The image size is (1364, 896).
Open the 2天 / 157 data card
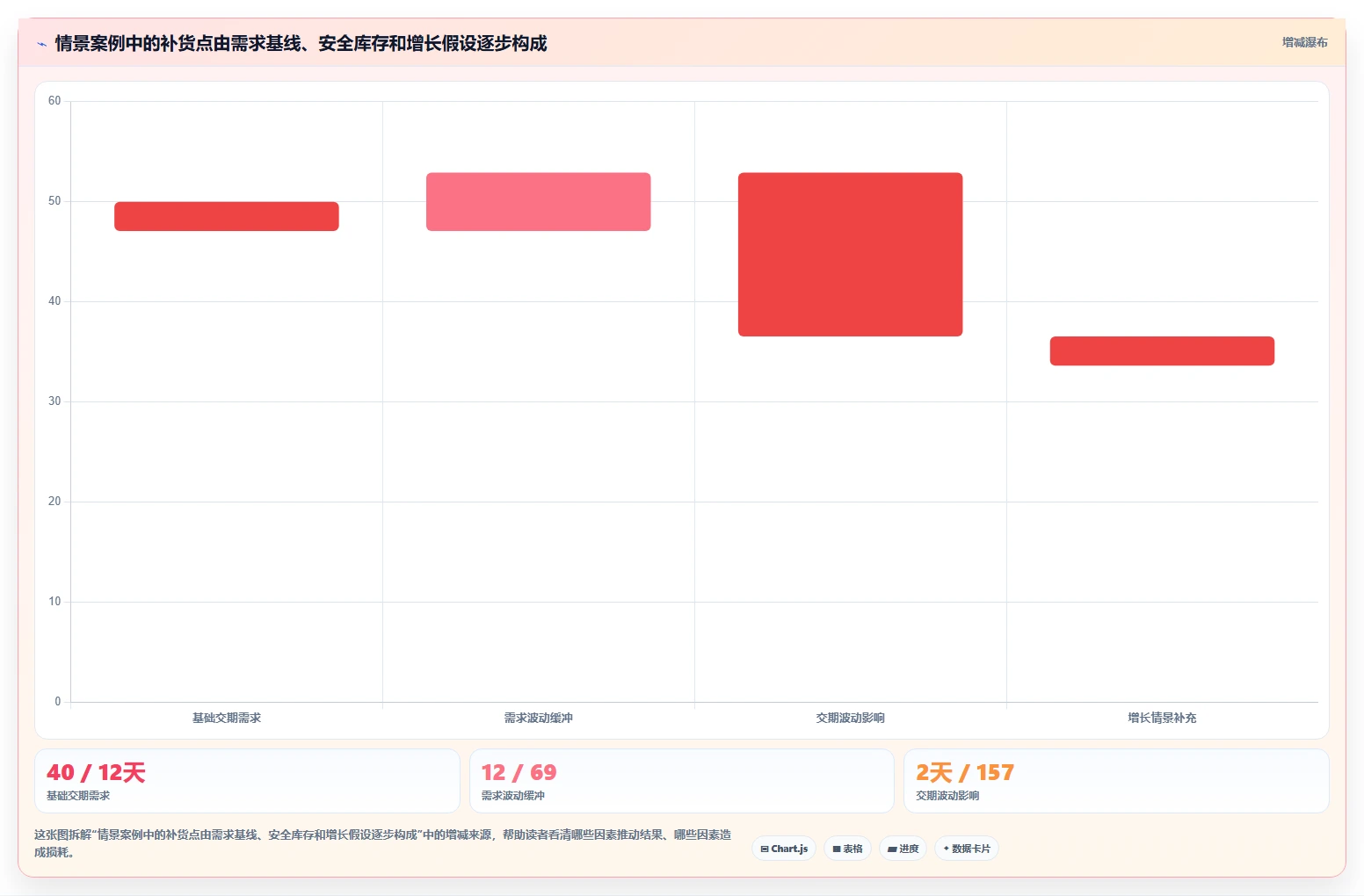(x=1116, y=781)
